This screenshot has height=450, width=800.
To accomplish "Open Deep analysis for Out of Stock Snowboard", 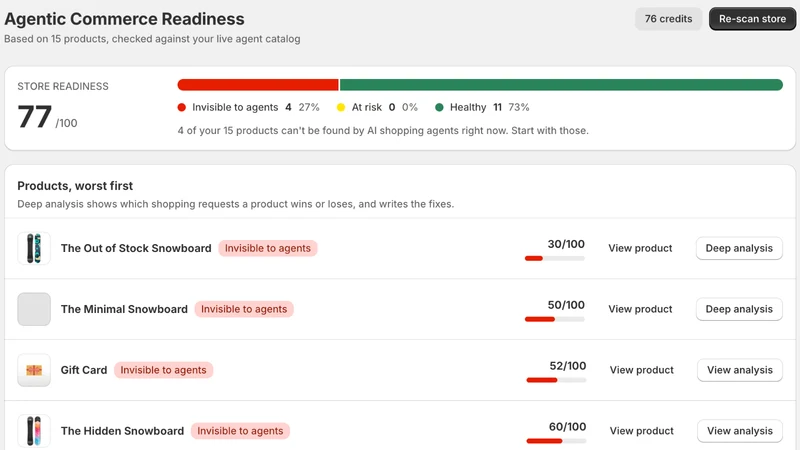I will 739,248.
